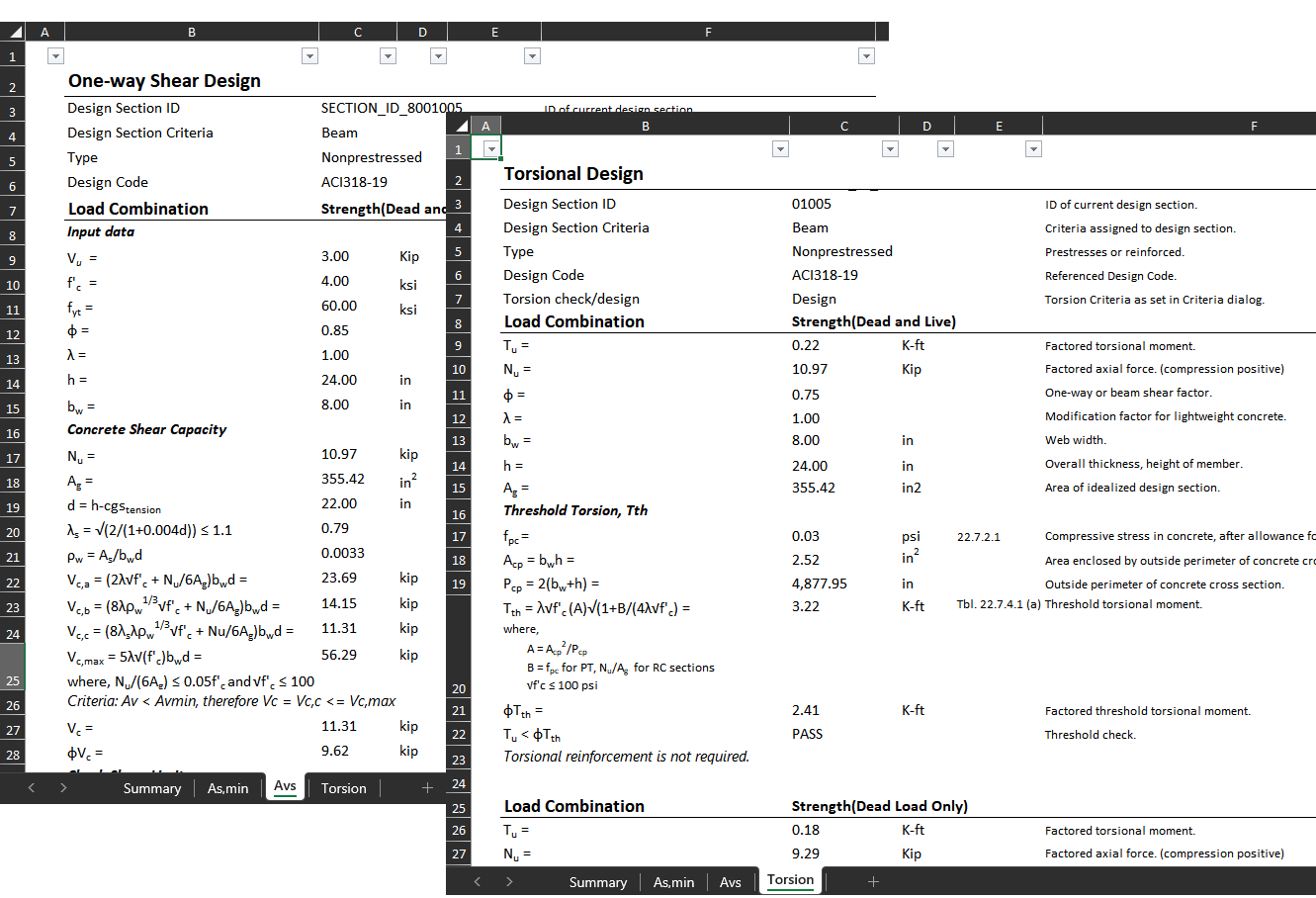The height and width of the screenshot is (898, 1316).
Task: Click Factored threshold torsional moment description
Action: pyautogui.click(x=1148, y=711)
